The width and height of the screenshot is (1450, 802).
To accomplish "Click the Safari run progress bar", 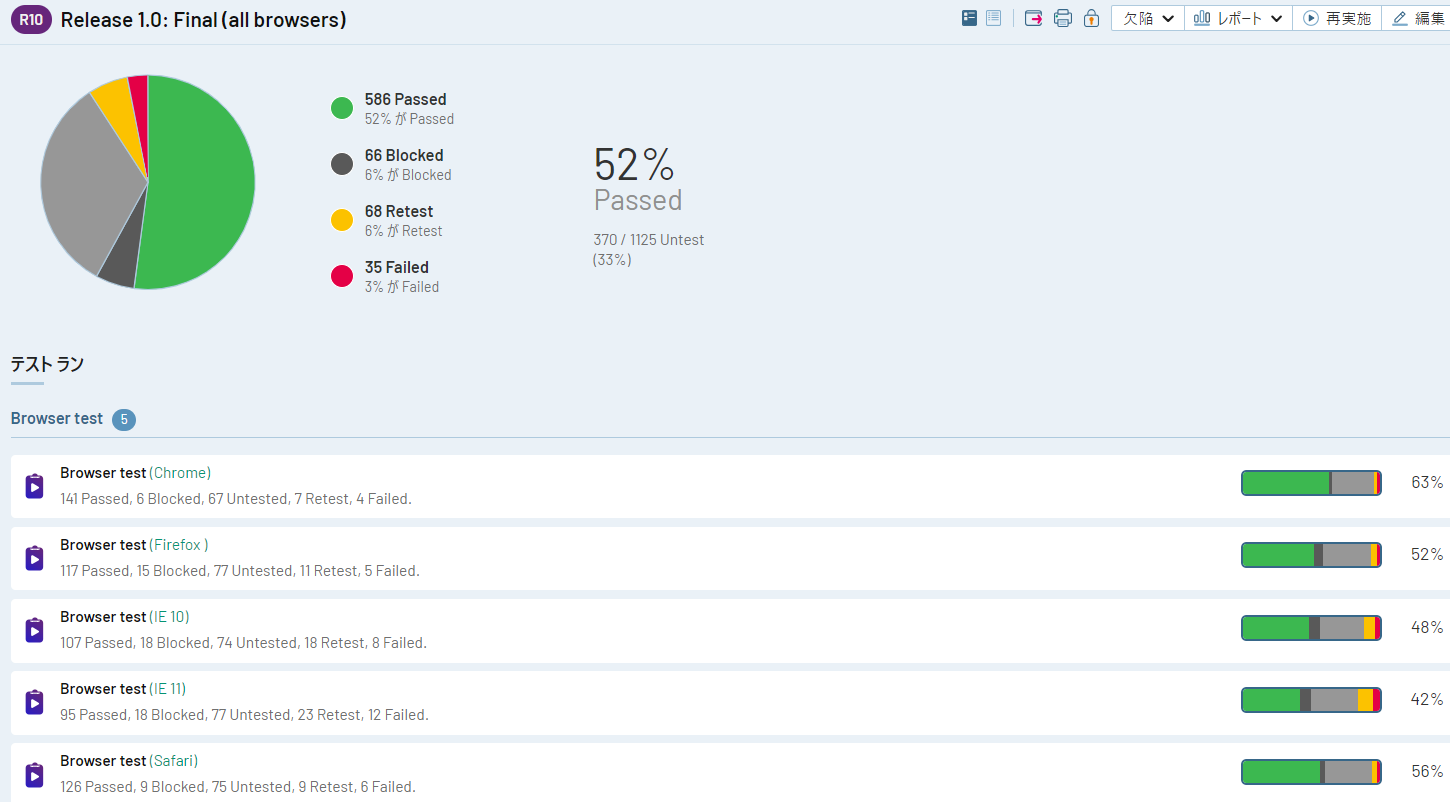I will click(1311, 772).
